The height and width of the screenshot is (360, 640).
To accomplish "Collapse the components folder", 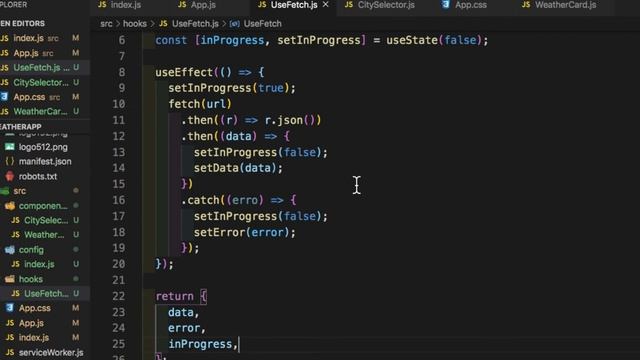I will tap(42, 206).
